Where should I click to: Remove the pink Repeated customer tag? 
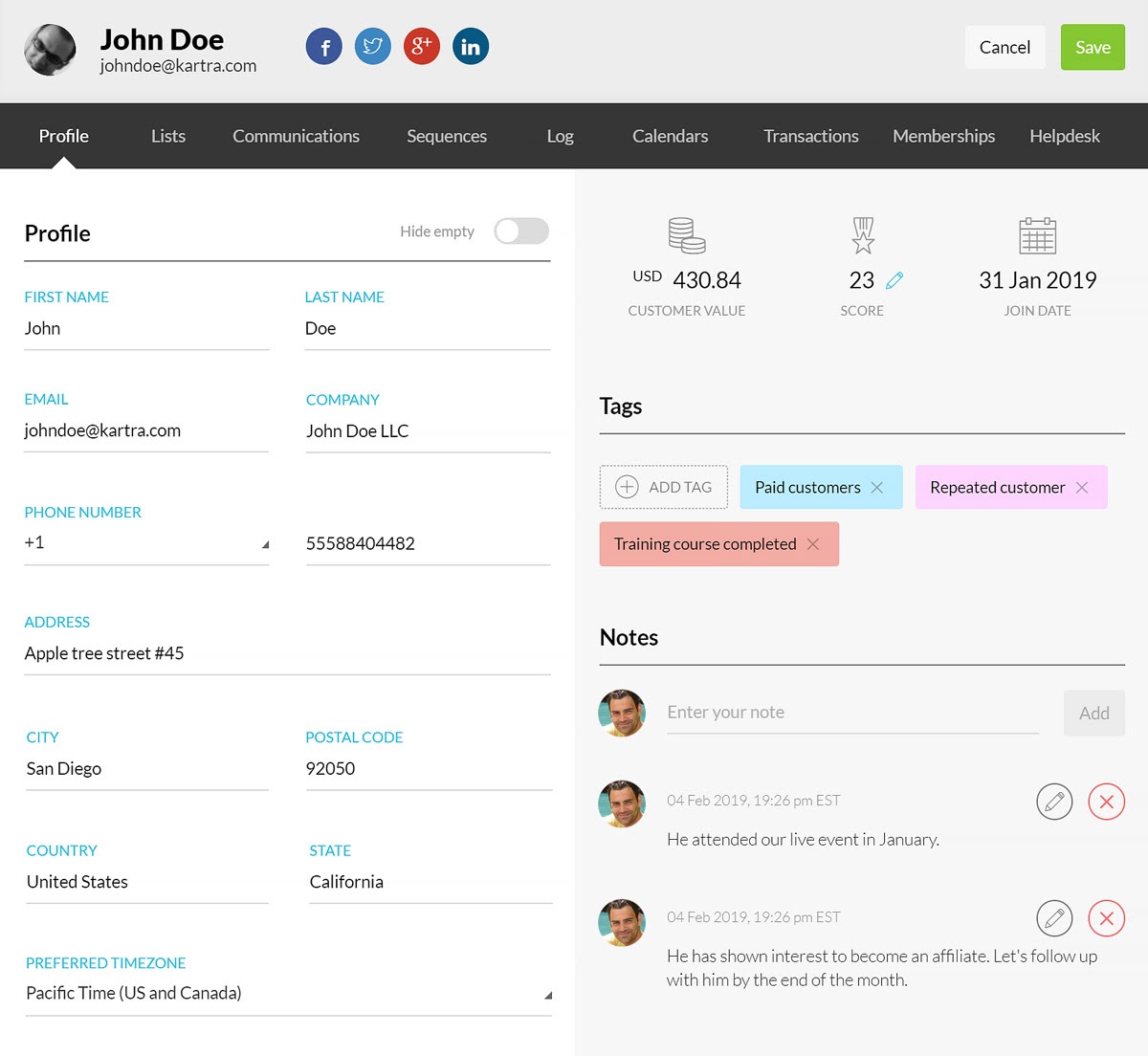1082,488
